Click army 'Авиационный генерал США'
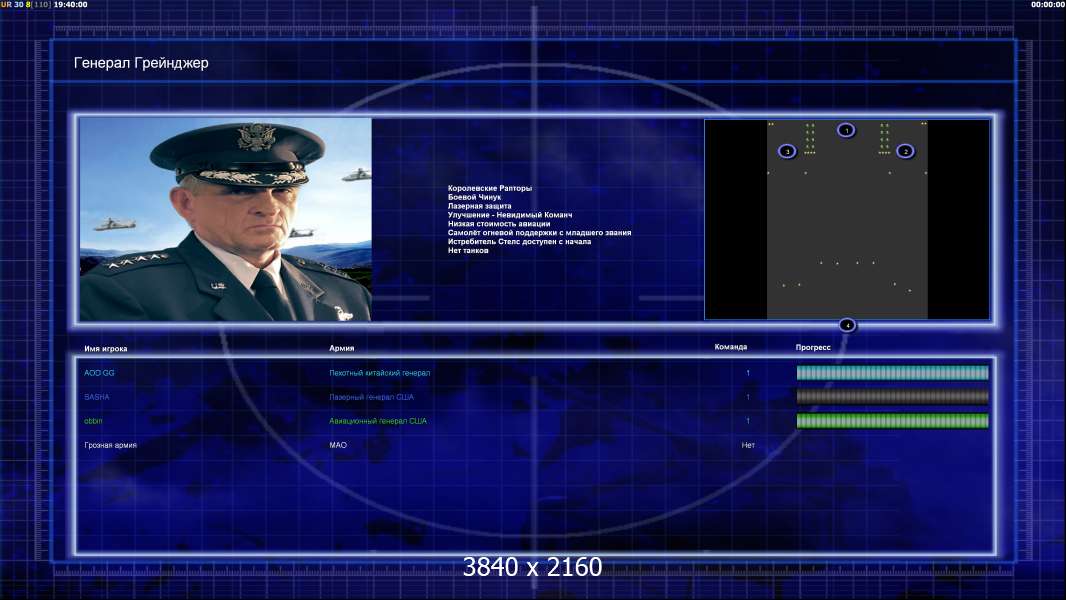 378,421
